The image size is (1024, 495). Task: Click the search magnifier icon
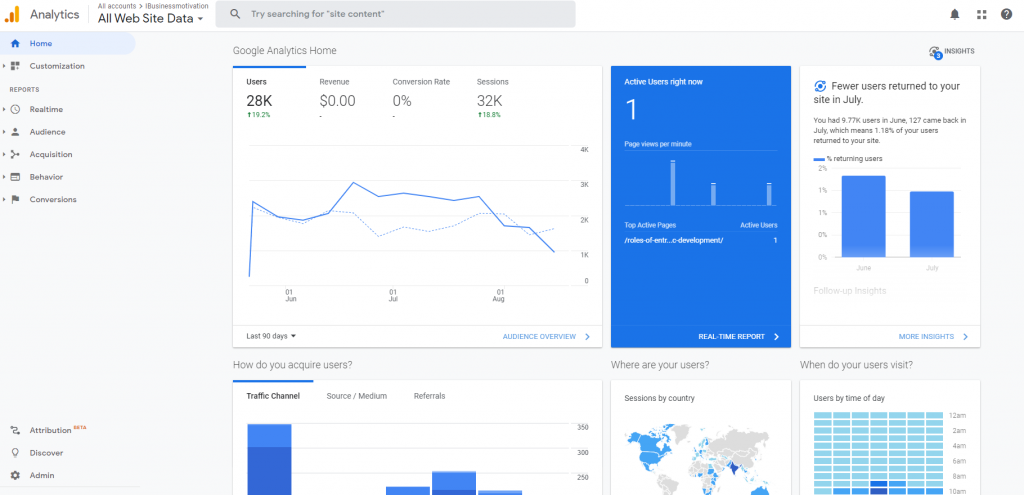(x=235, y=14)
